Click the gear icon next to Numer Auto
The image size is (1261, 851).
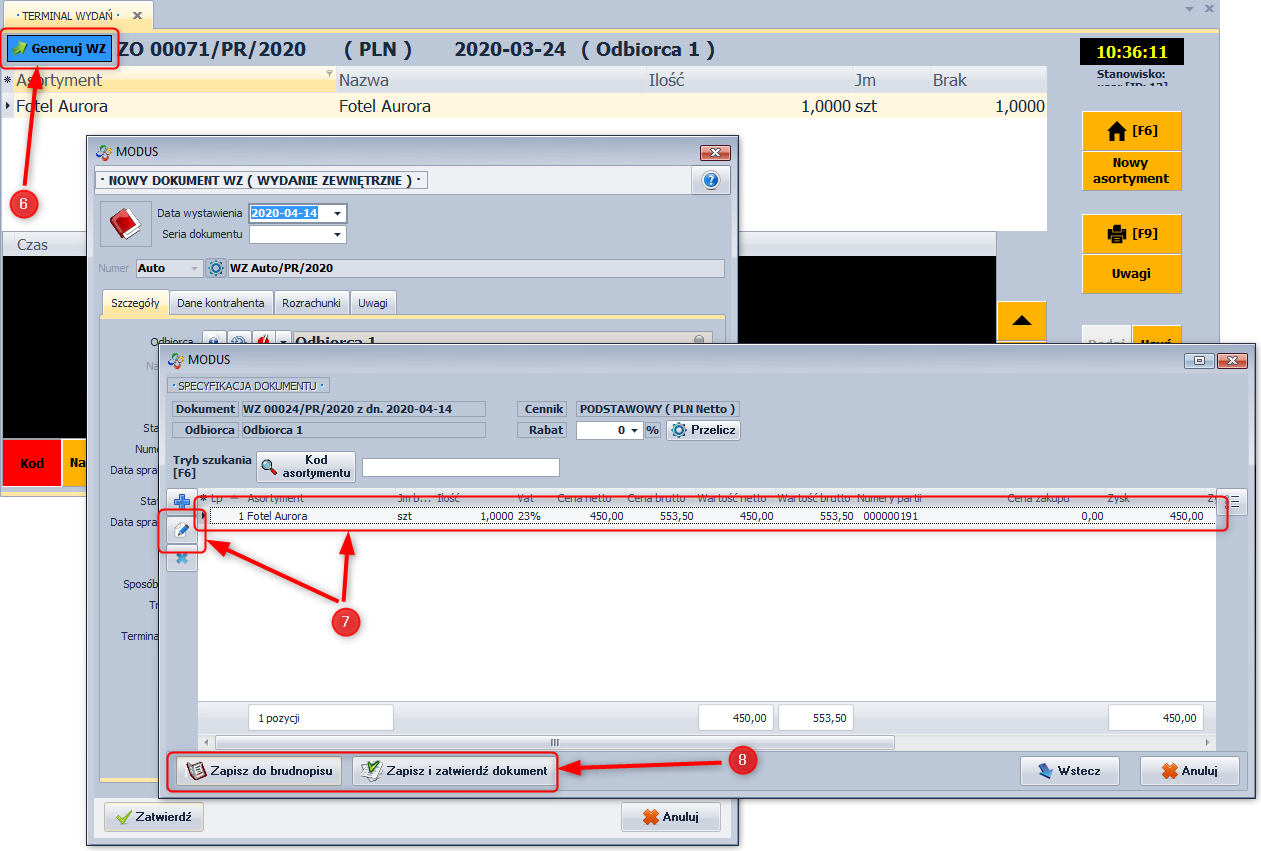(x=216, y=268)
